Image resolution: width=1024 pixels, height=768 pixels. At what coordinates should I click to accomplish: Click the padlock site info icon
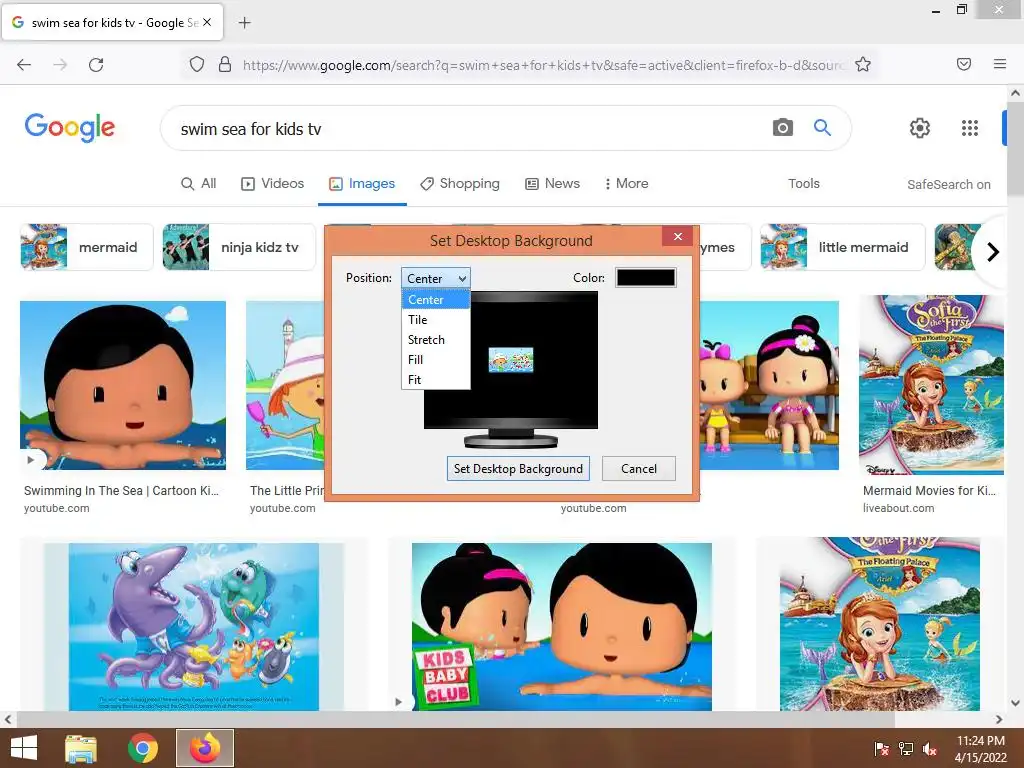click(x=225, y=64)
